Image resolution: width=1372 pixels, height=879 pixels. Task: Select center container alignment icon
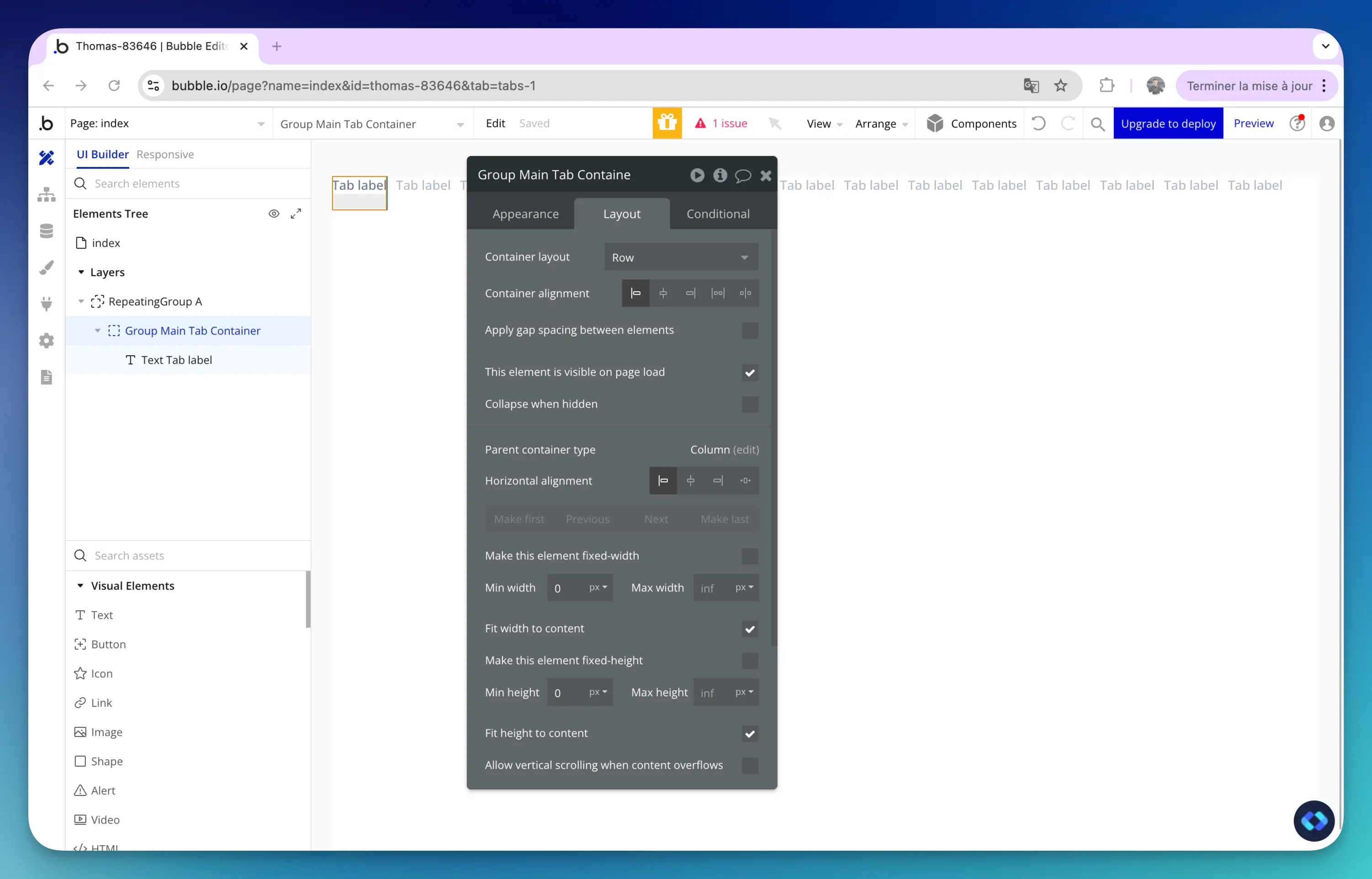[x=663, y=293]
